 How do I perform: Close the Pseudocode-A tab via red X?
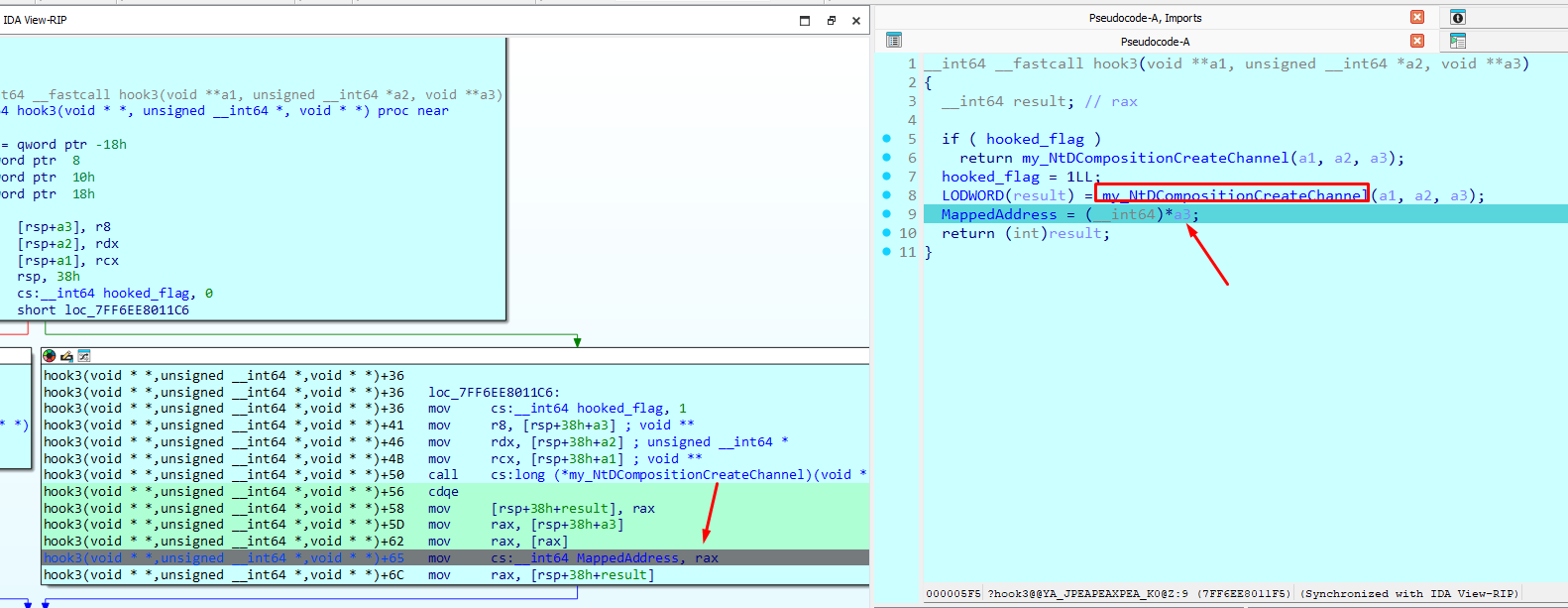[1417, 41]
